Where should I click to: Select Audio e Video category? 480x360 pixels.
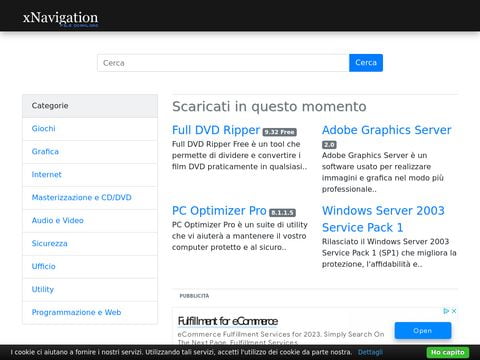tap(57, 221)
